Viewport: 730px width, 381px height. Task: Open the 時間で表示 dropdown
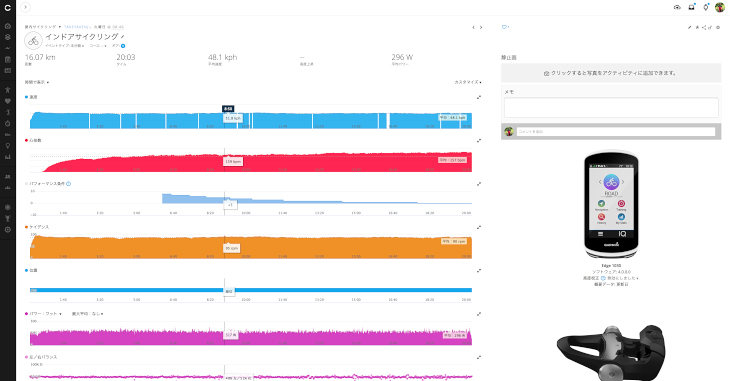coord(37,82)
